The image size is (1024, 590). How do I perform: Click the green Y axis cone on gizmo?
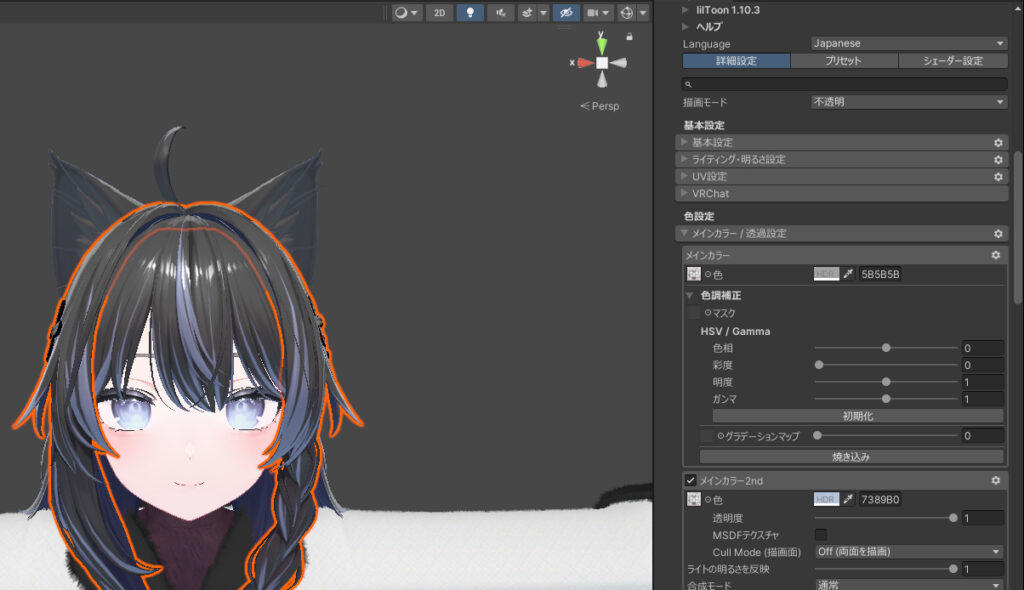click(x=602, y=45)
